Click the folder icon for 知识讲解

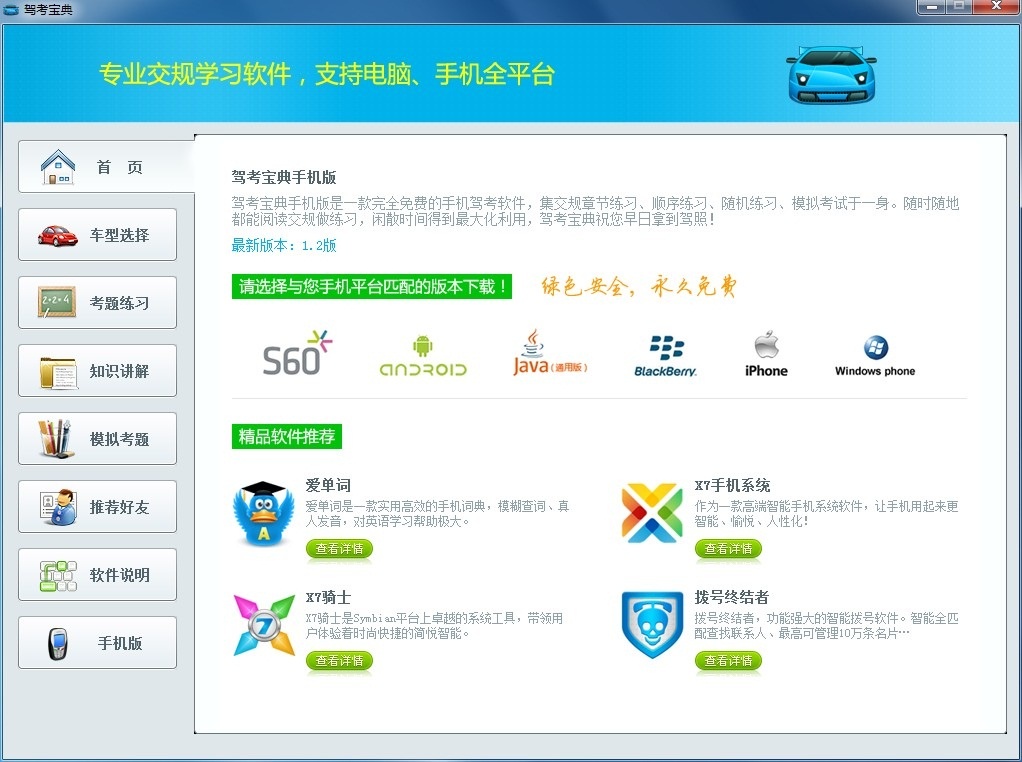click(59, 372)
